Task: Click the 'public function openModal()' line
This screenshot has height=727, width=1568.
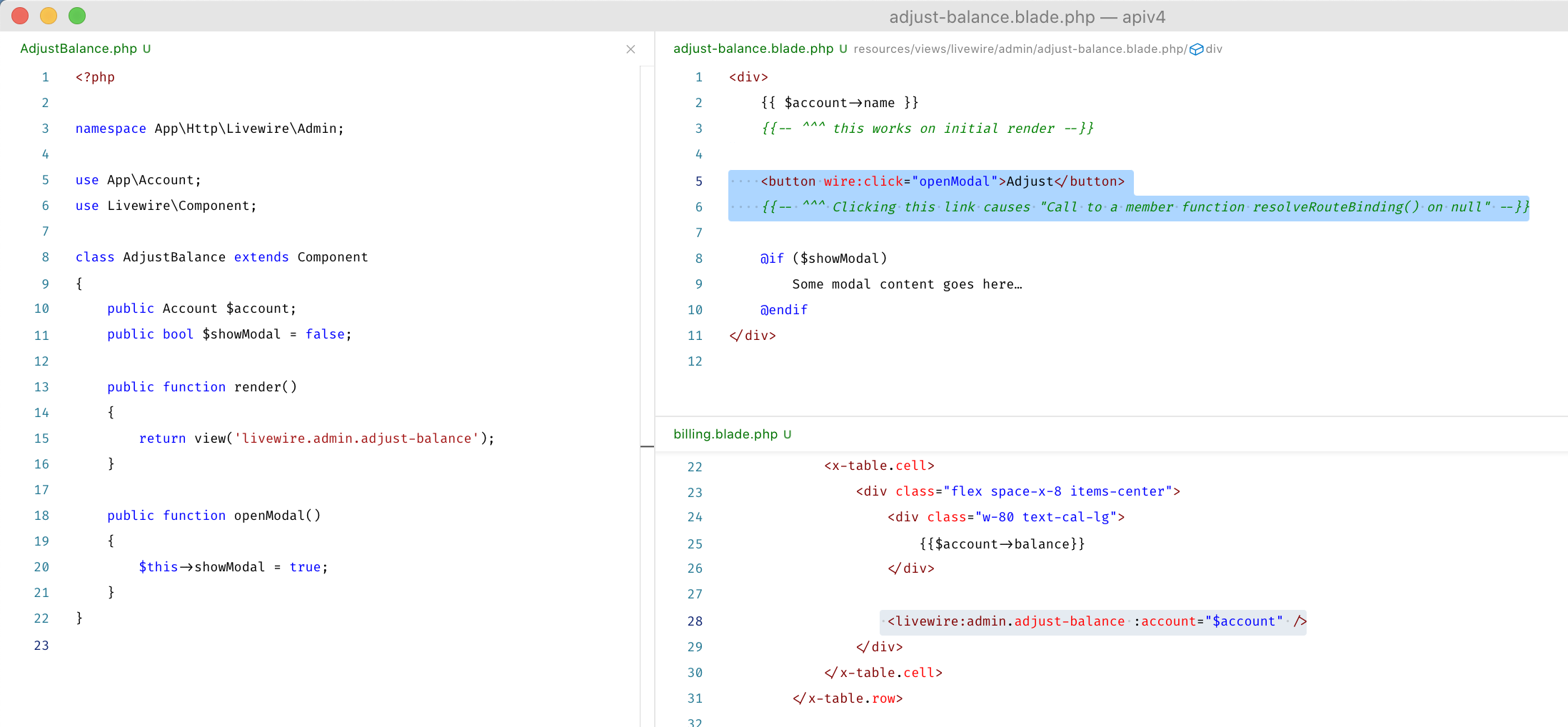Action: [x=214, y=516]
